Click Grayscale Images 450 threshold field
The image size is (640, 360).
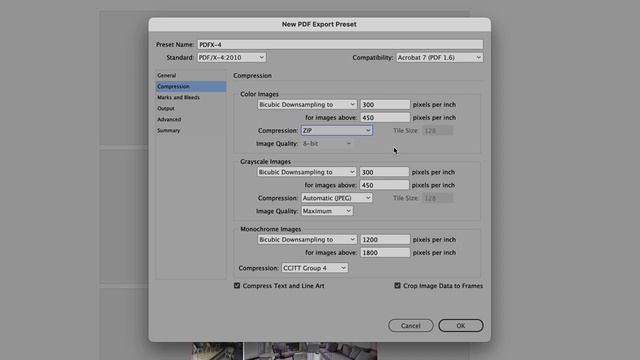[x=384, y=185]
